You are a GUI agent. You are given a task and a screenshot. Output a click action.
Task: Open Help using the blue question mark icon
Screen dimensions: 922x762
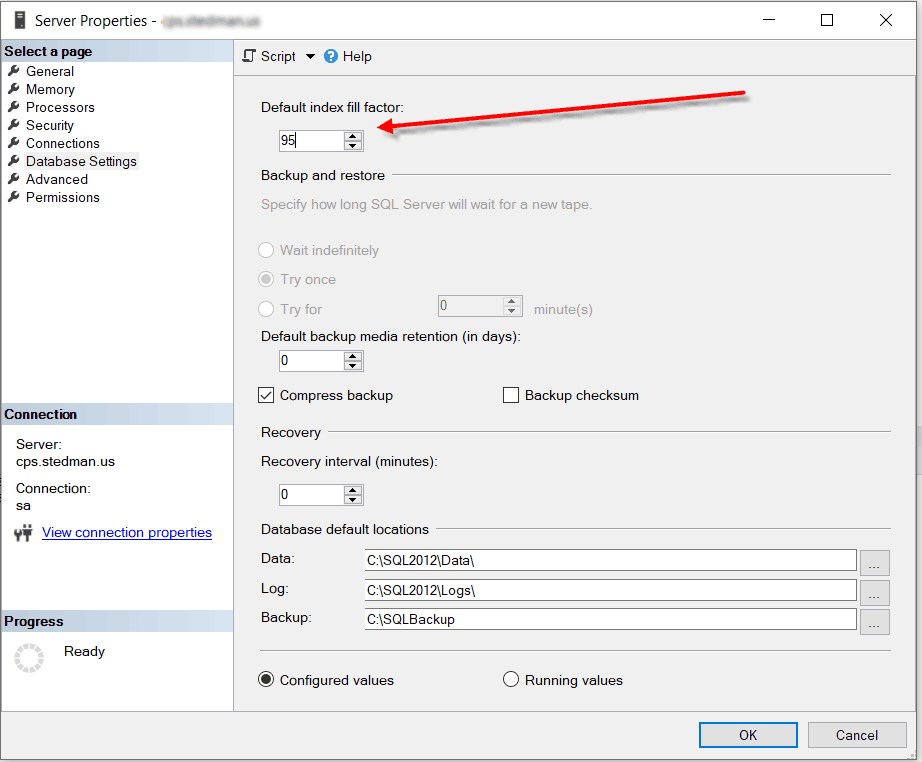point(330,56)
